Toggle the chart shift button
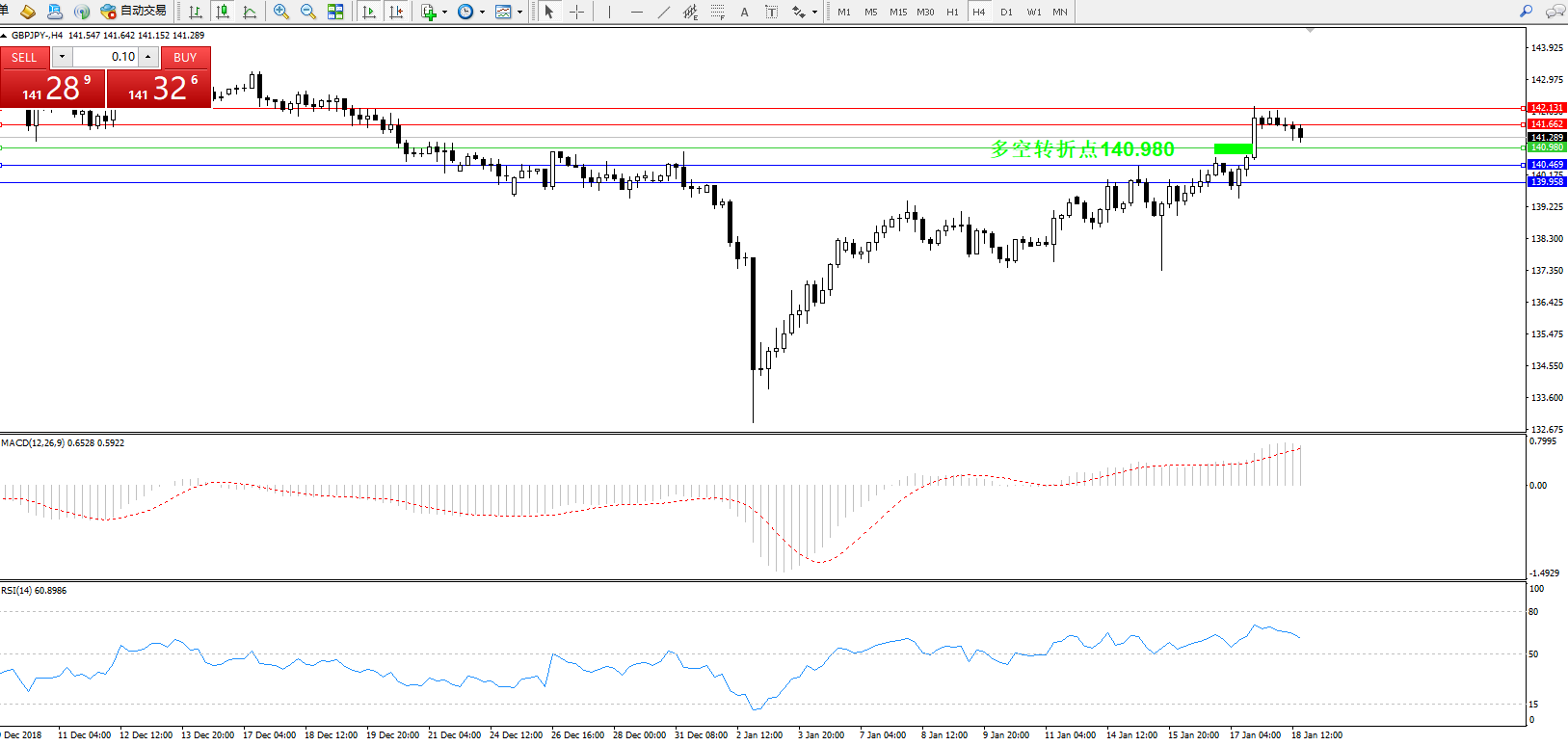Viewport: 1568px width, 746px height. tap(396, 12)
